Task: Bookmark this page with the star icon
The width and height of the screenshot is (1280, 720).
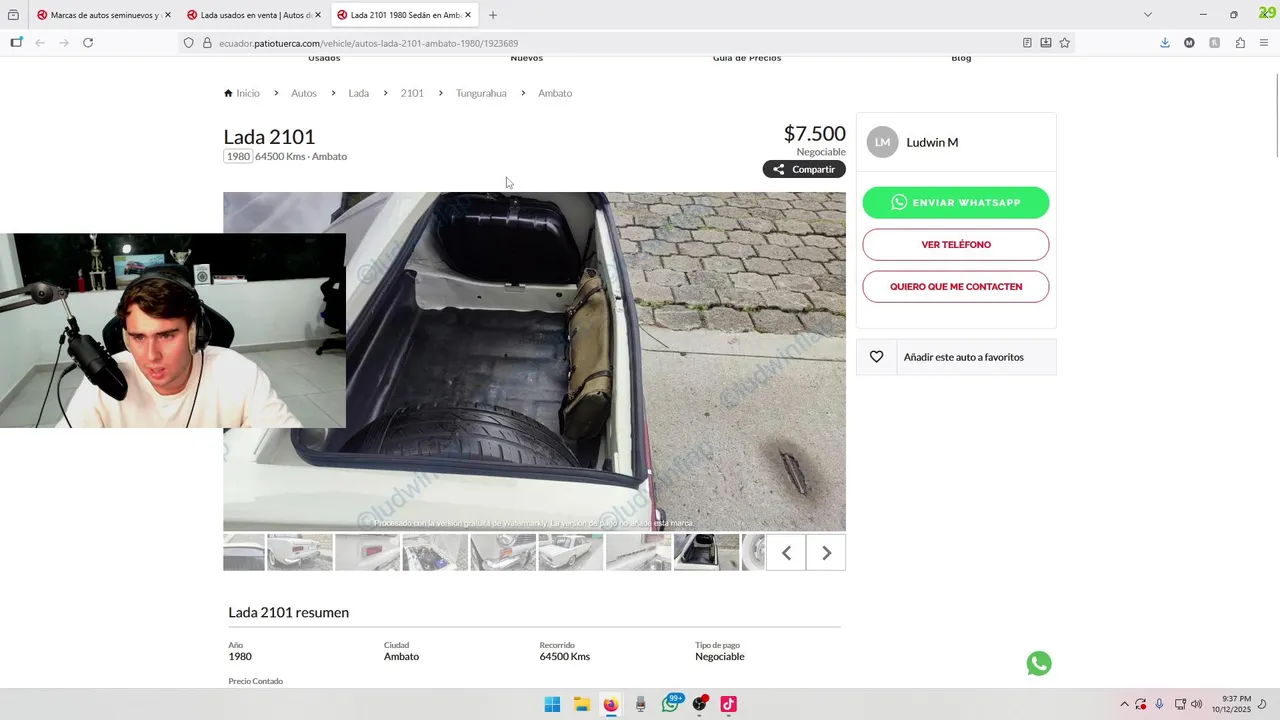Action: 1064,43
